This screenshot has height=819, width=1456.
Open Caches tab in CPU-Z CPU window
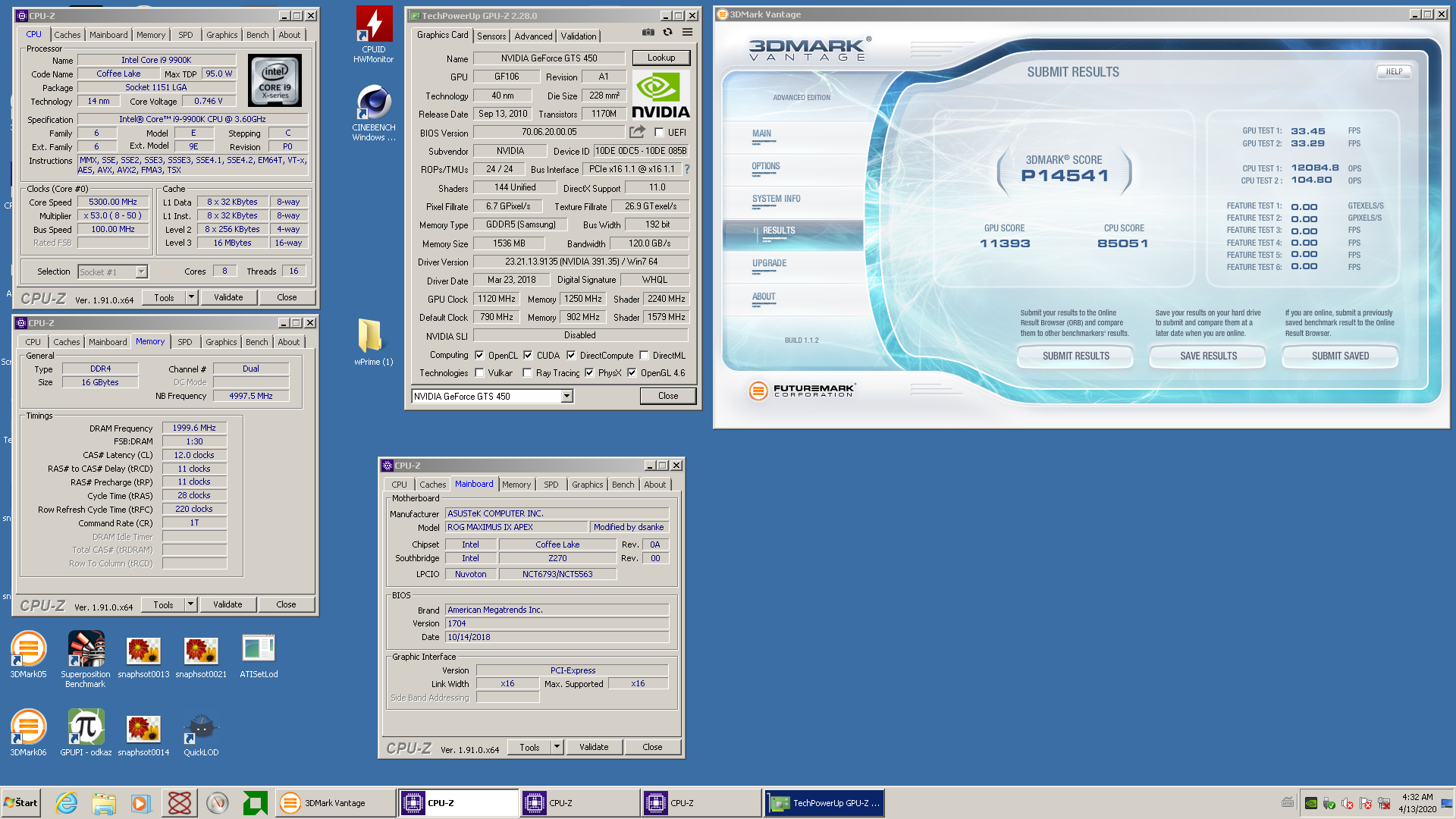[x=67, y=35]
